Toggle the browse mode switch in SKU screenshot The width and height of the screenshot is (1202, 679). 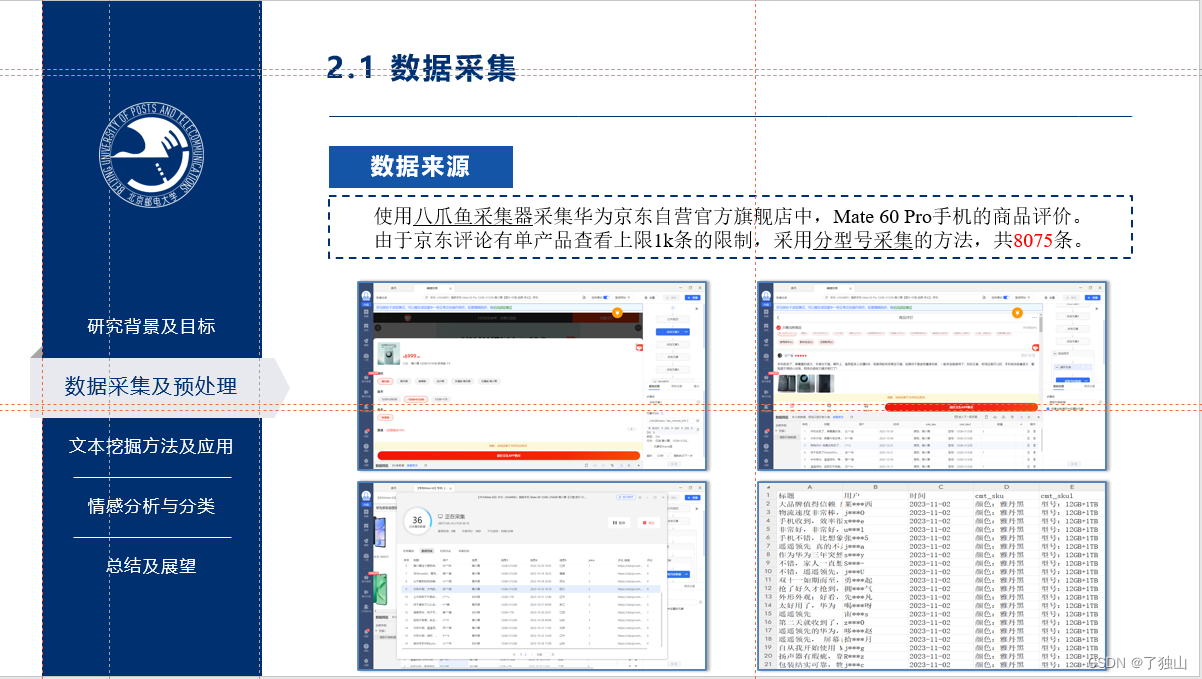606,297
